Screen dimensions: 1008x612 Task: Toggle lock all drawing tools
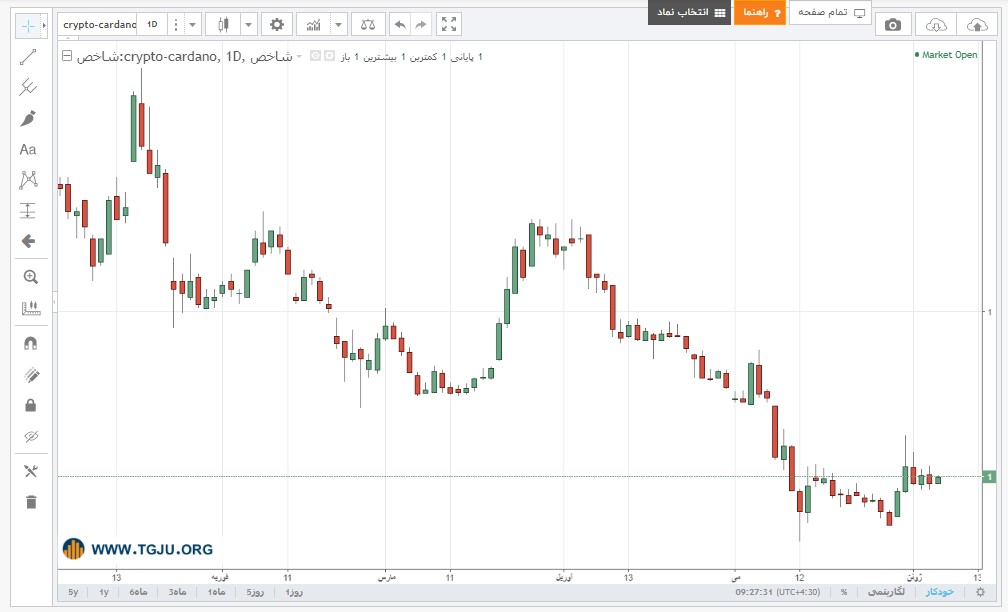(x=30, y=406)
